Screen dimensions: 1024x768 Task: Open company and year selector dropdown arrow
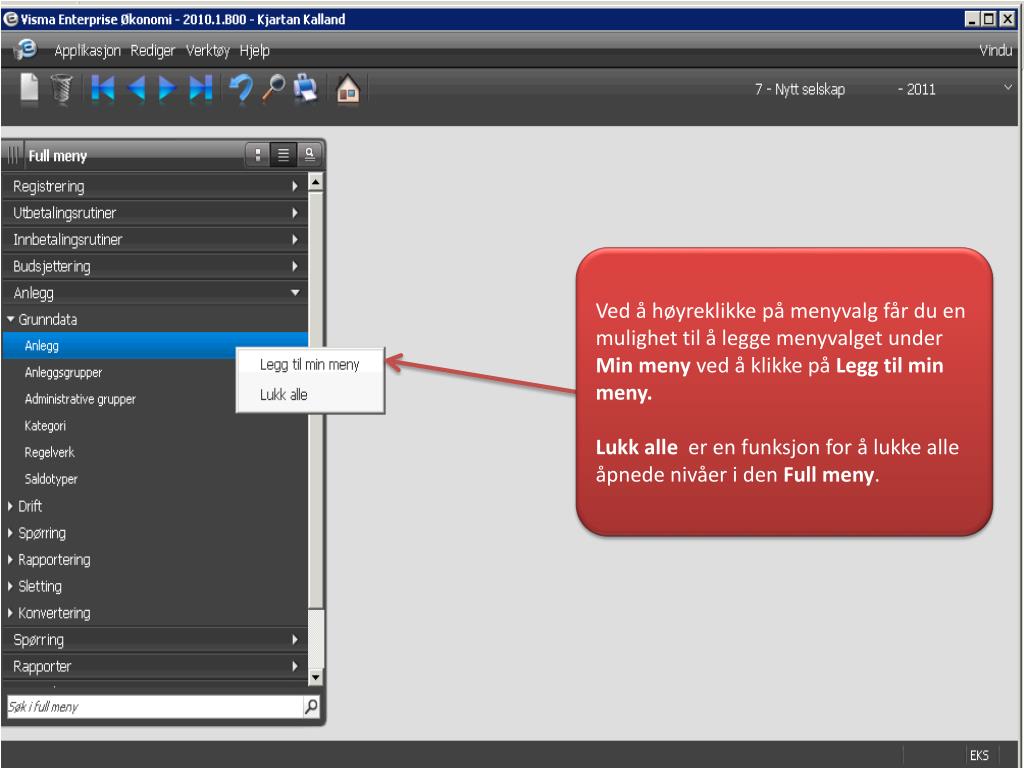1008,88
